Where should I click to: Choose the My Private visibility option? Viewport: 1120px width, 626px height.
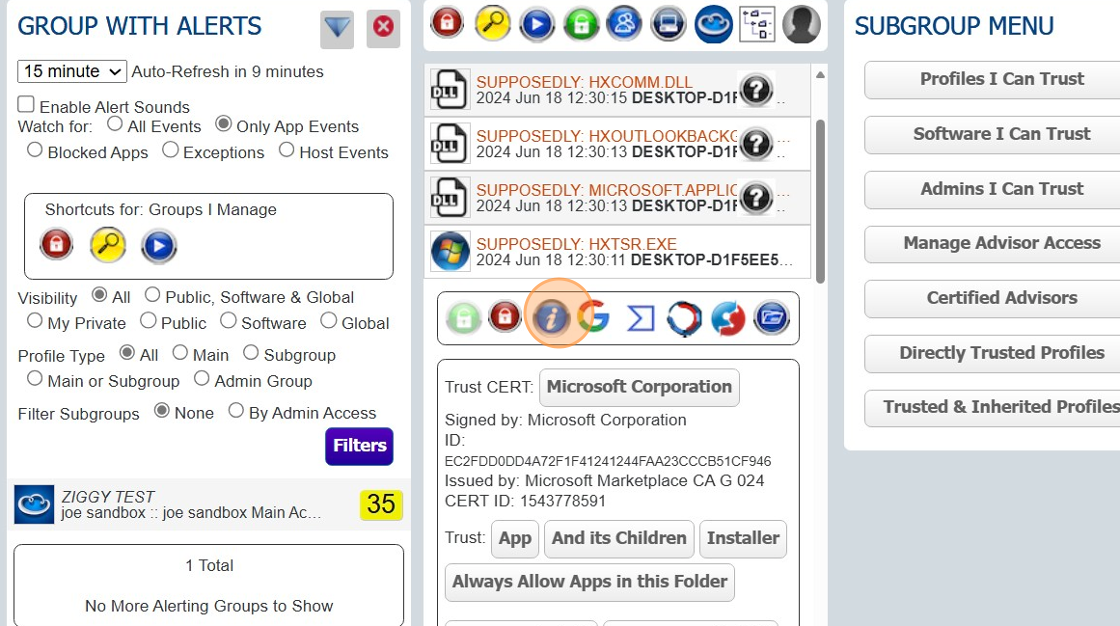(x=33, y=323)
